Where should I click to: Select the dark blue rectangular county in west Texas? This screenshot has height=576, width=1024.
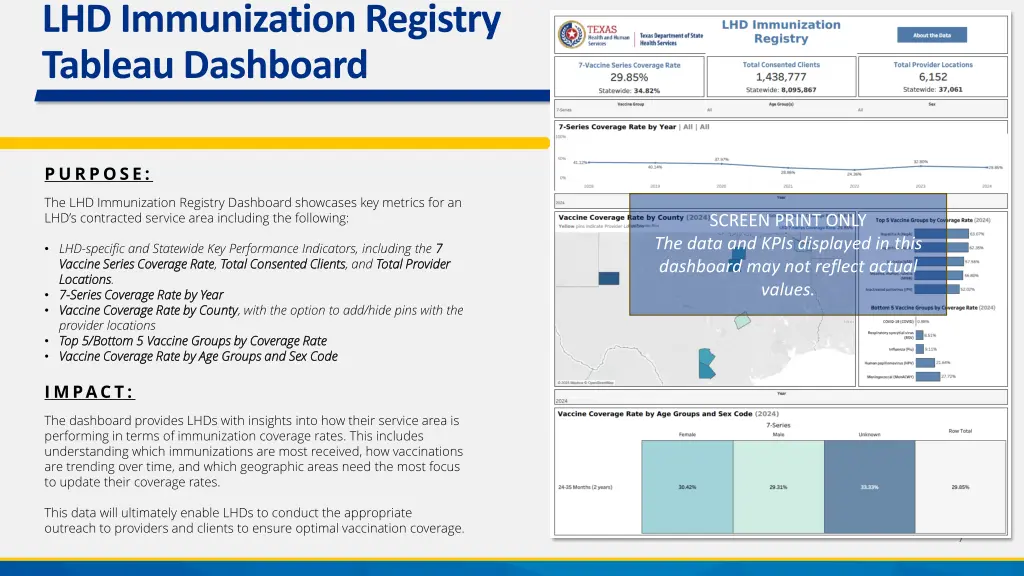coord(609,278)
